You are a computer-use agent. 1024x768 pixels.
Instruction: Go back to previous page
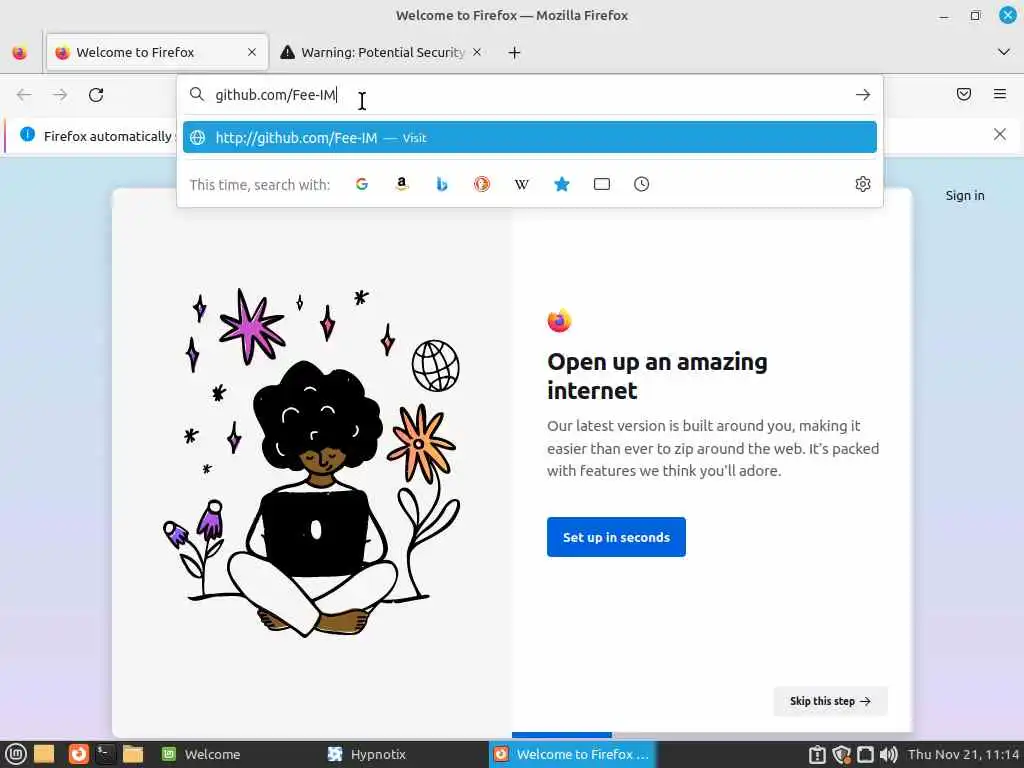tap(24, 95)
